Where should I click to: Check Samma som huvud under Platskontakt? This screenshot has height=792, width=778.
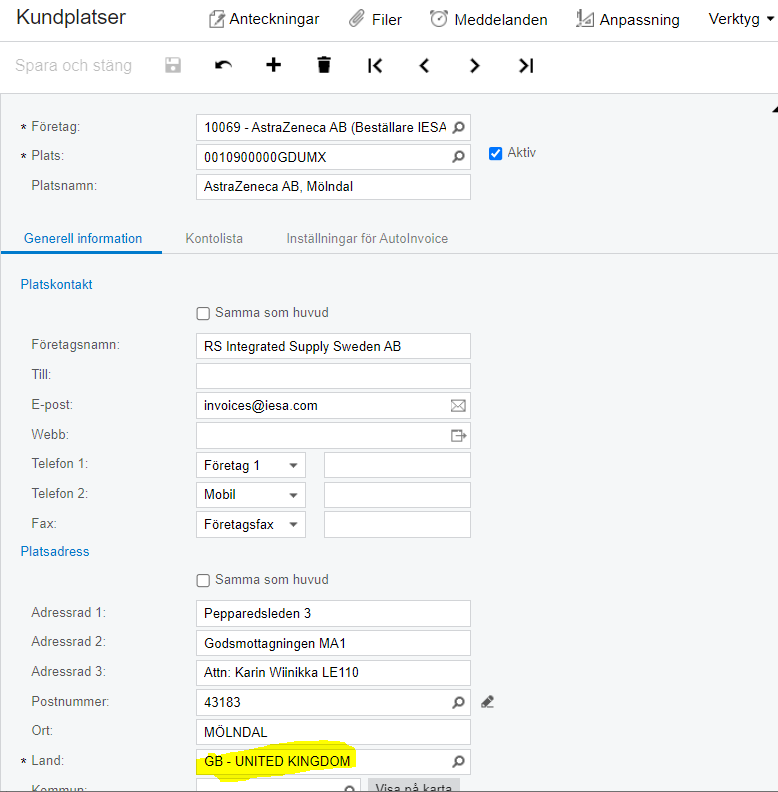tap(203, 314)
